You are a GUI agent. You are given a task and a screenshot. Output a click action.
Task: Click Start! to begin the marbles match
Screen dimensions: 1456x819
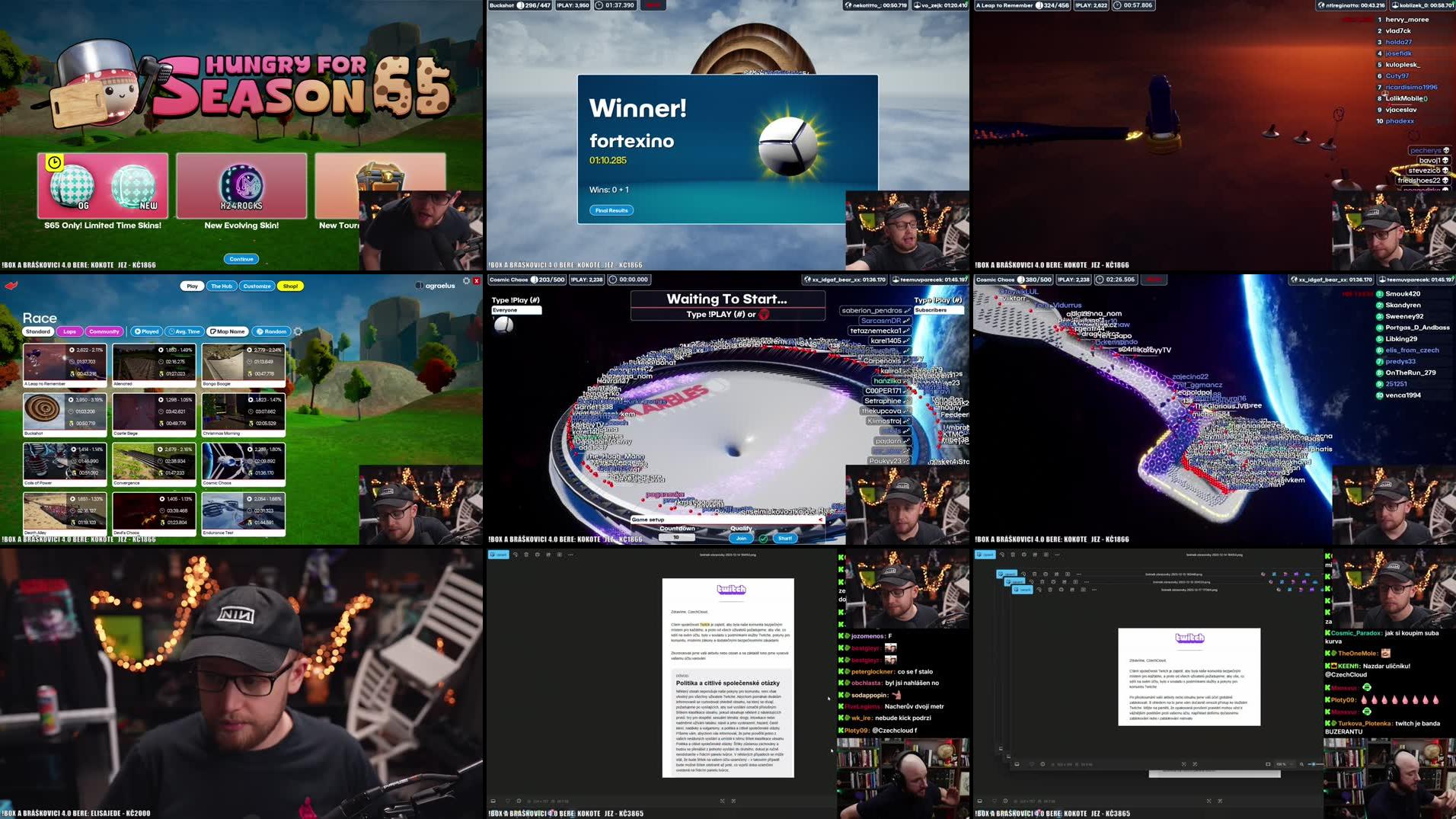(x=785, y=537)
